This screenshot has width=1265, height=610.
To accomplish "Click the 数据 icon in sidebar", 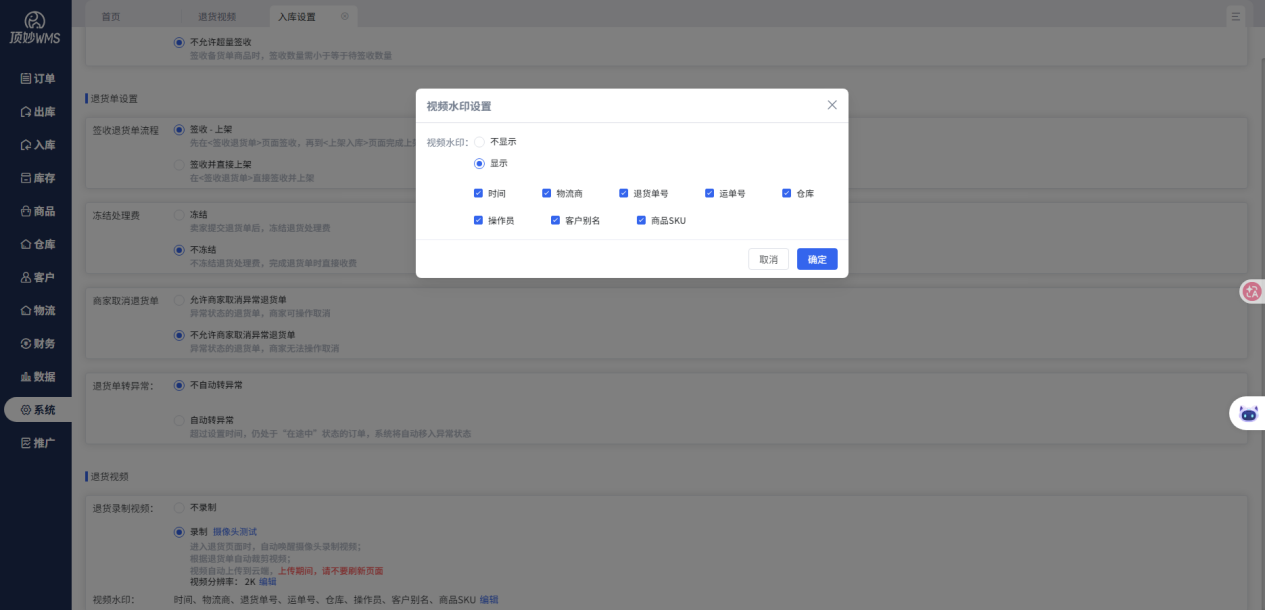I will (26, 377).
